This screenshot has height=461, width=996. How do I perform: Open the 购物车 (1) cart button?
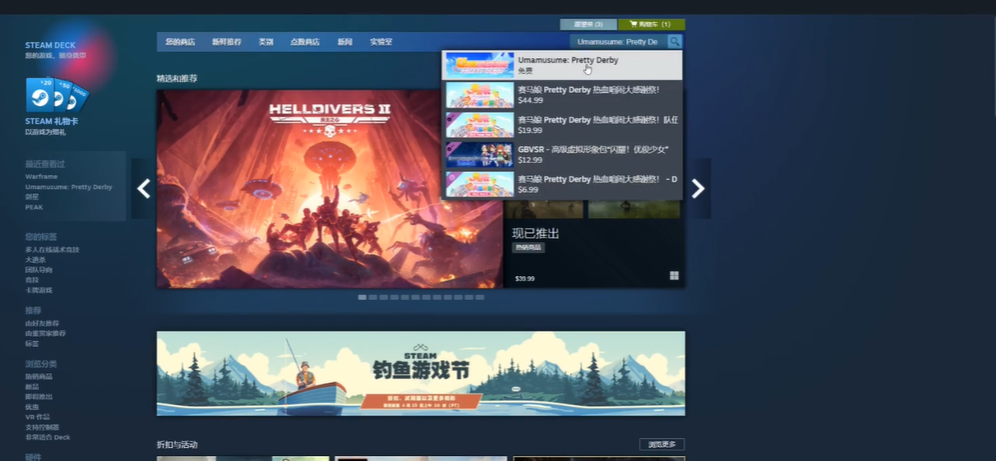tap(651, 24)
